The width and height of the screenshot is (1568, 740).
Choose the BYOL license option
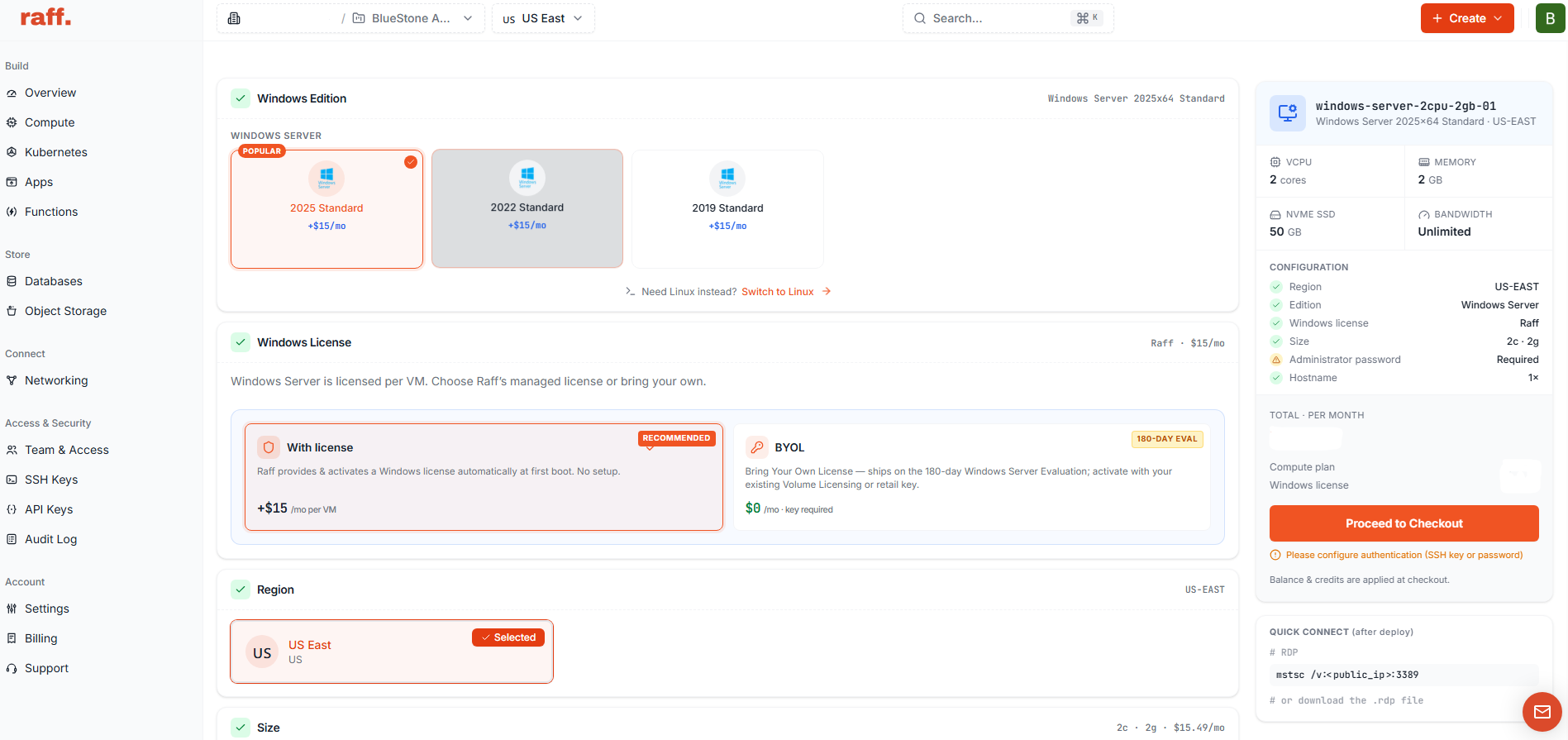(x=972, y=477)
